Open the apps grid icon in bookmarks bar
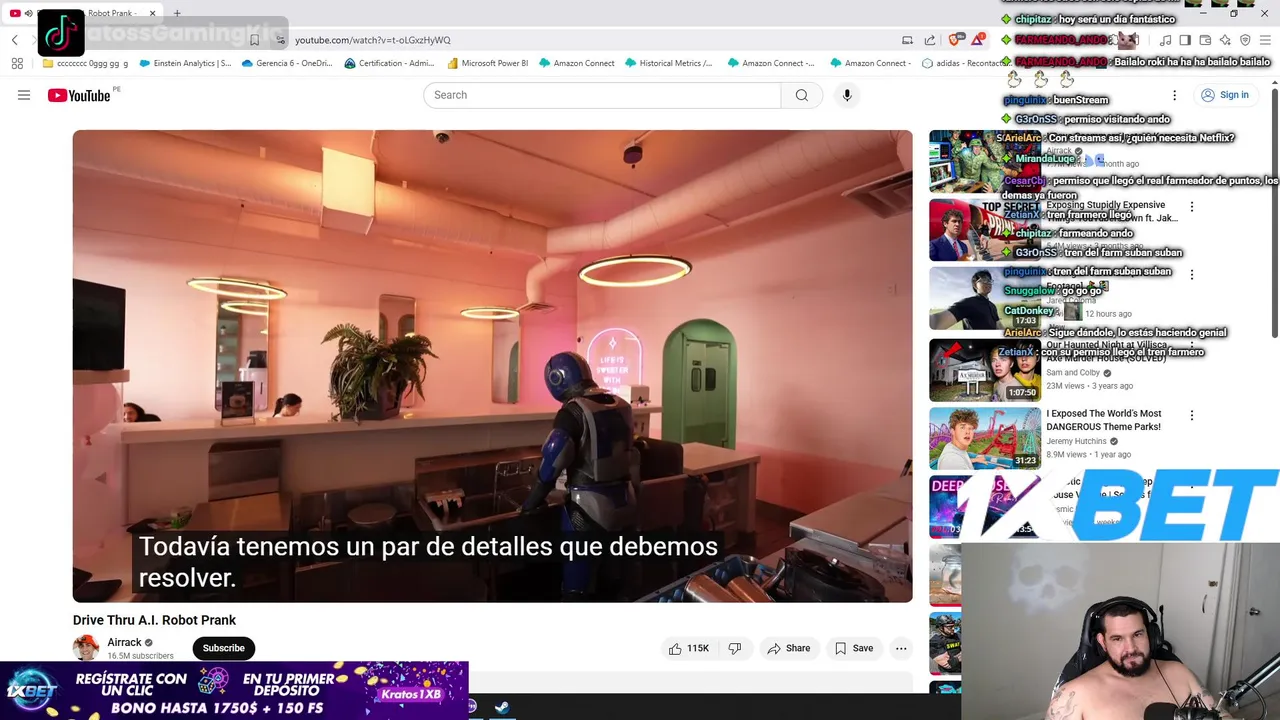 tap(17, 63)
